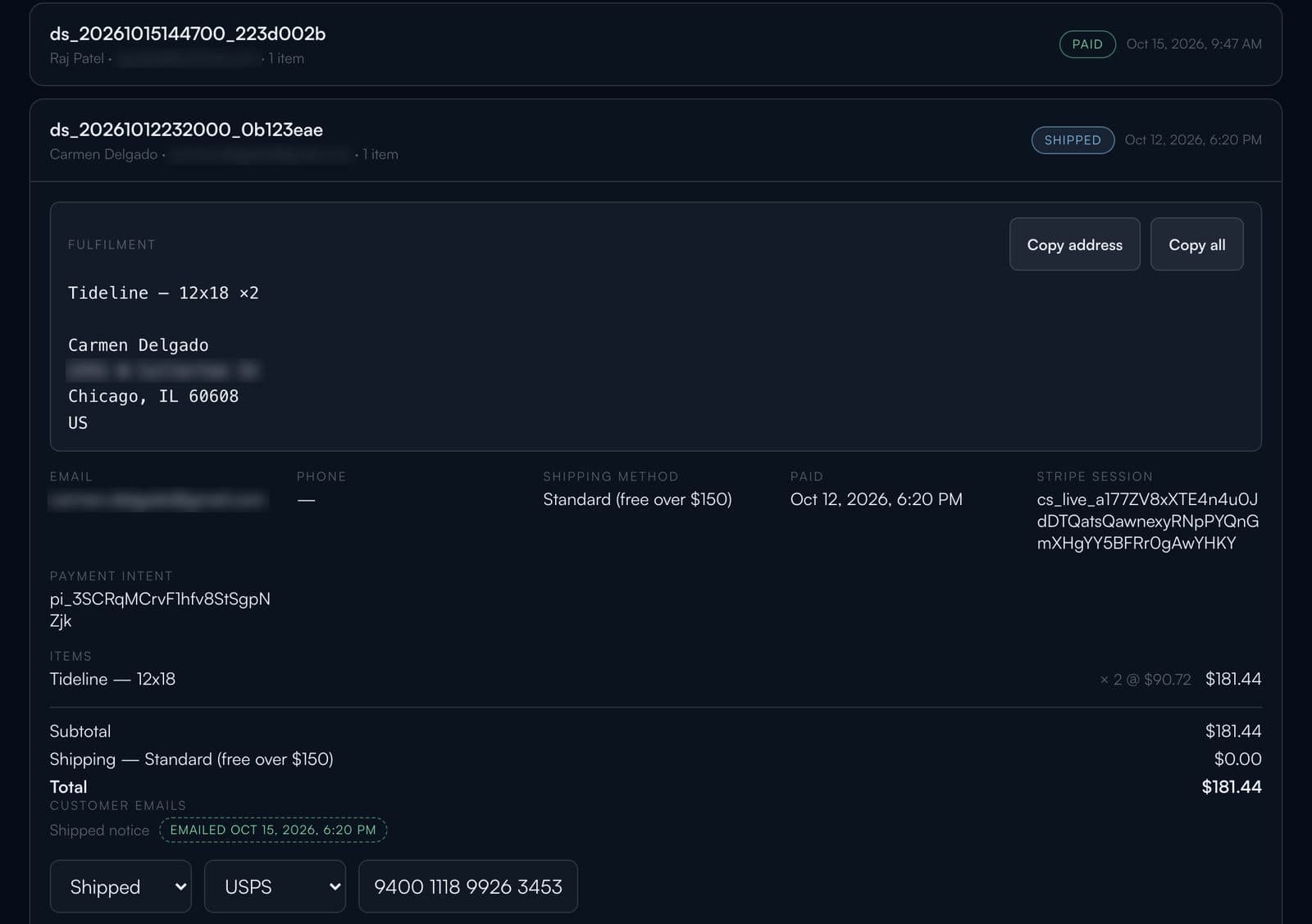
Task: Open the USPS carrier dropdown
Action: click(275, 886)
